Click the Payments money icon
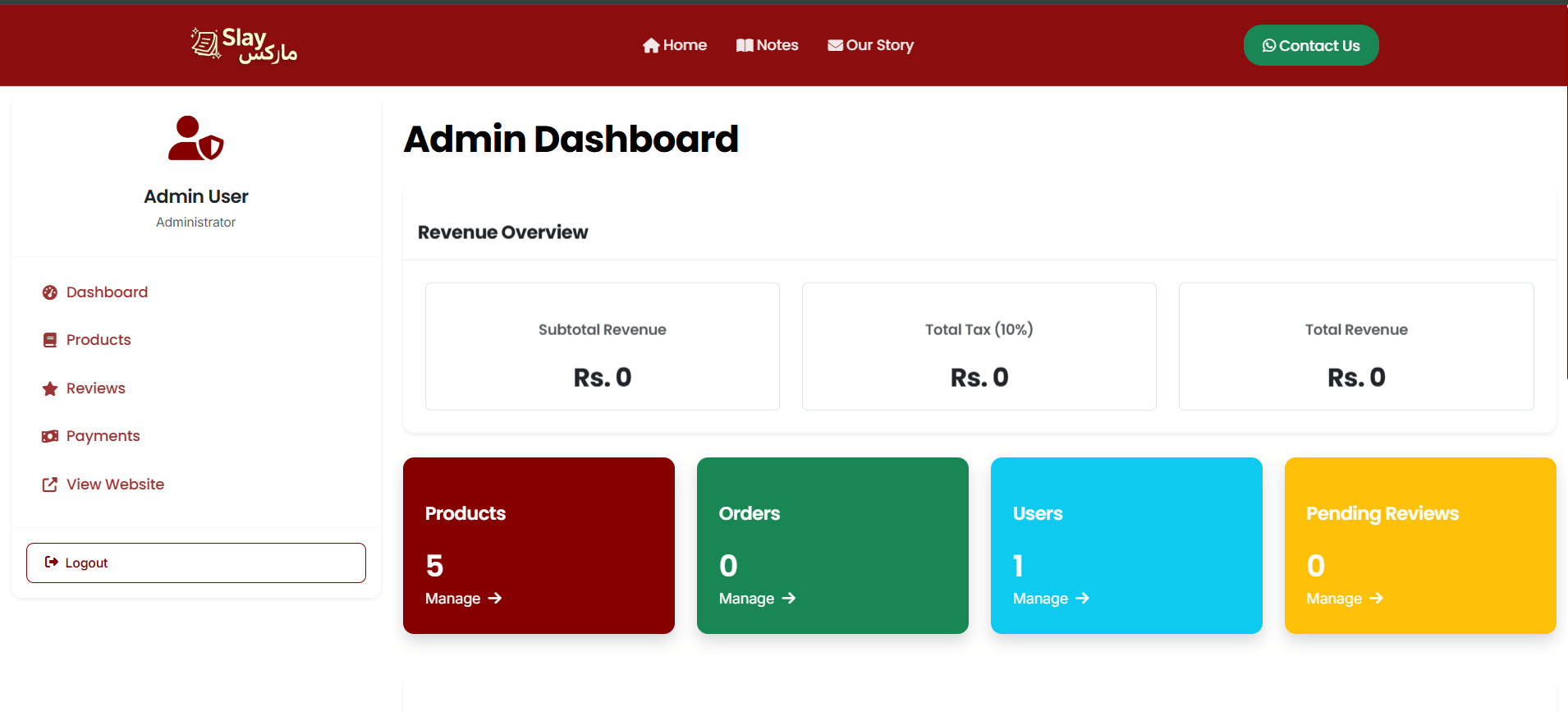The image size is (1568, 712). [50, 436]
